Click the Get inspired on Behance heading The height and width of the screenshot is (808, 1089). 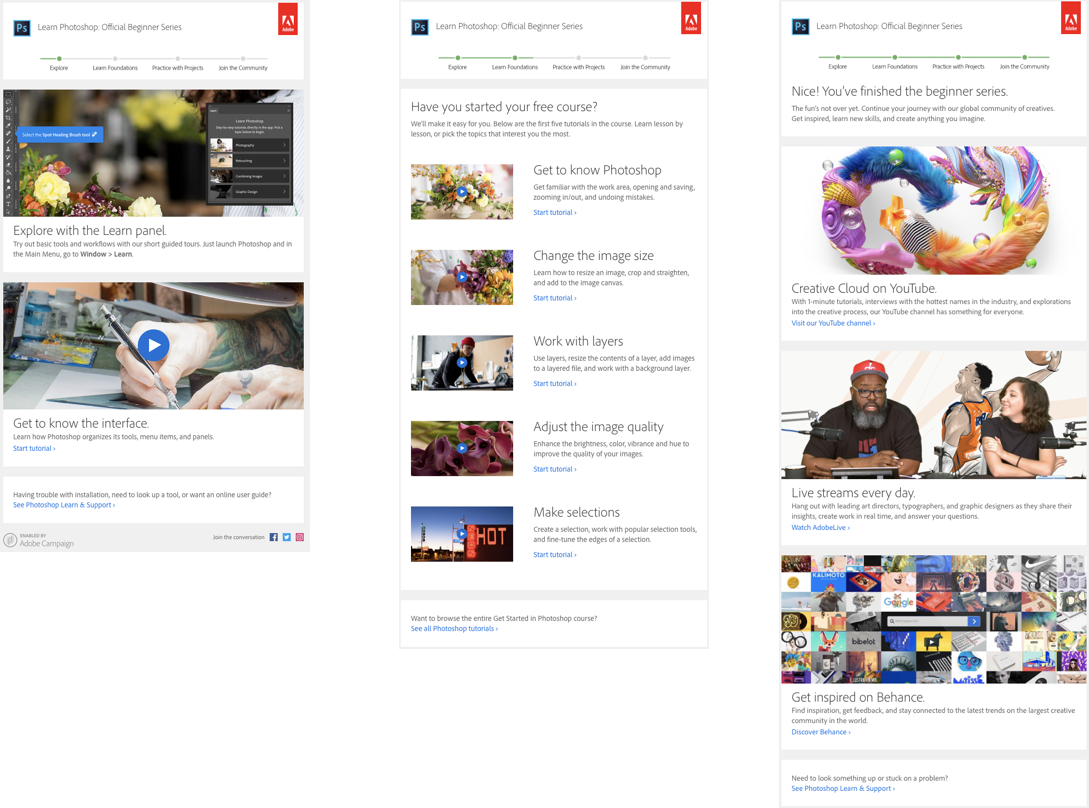(x=858, y=697)
